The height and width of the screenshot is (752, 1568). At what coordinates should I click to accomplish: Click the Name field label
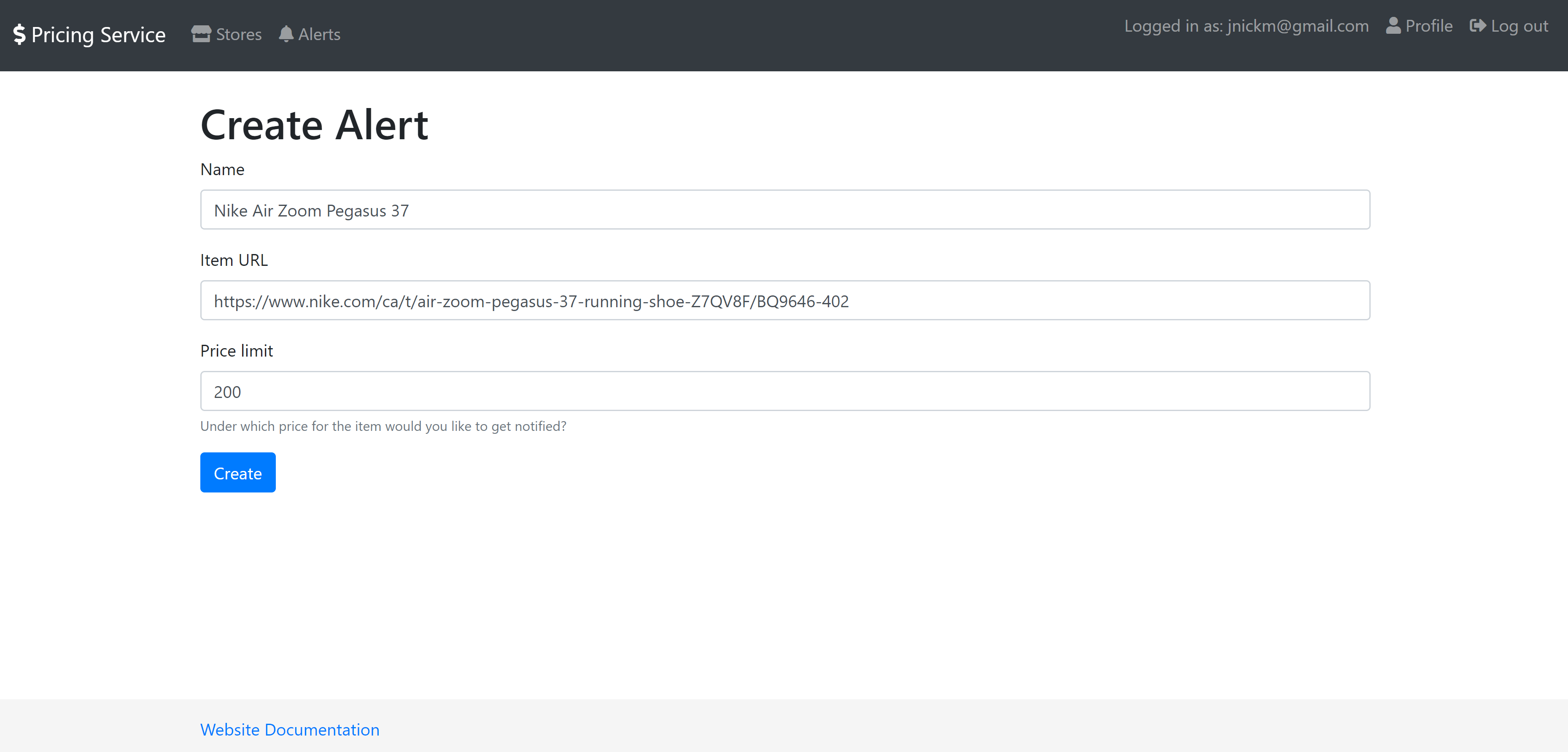[x=222, y=169]
